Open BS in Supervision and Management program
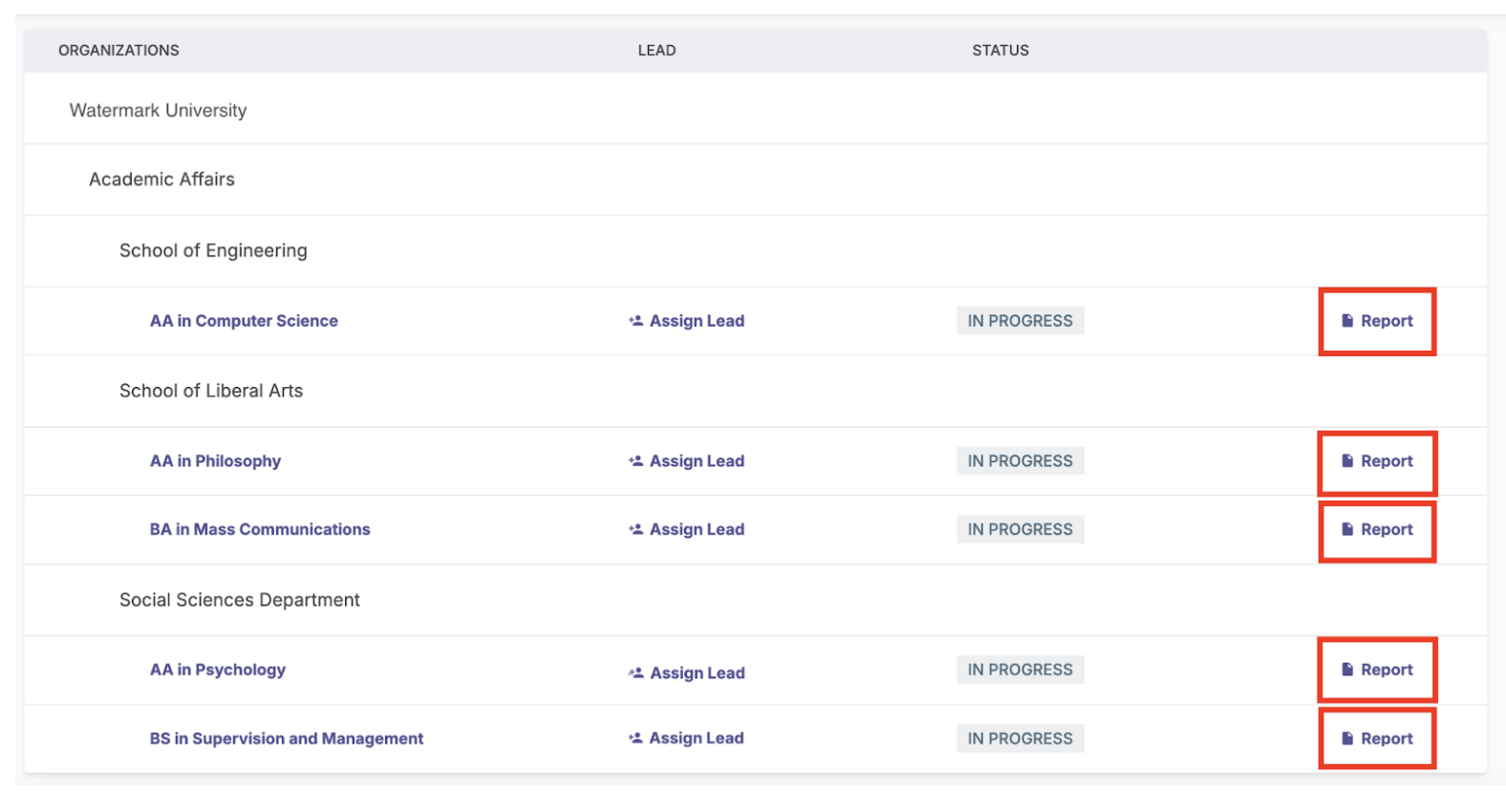1506x812 pixels. click(x=286, y=738)
